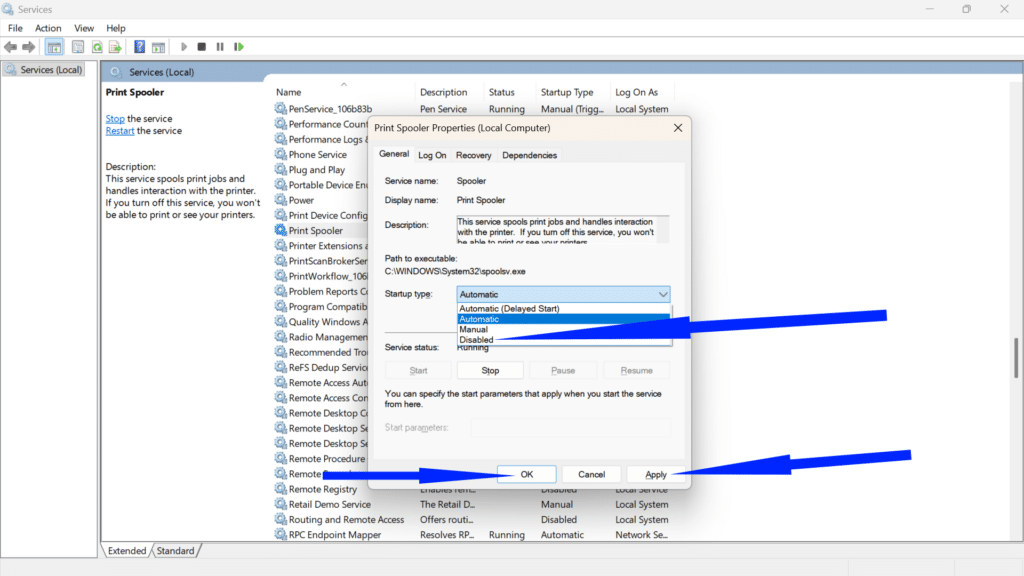
Task: Click the Stop the service link
Action: 114,118
